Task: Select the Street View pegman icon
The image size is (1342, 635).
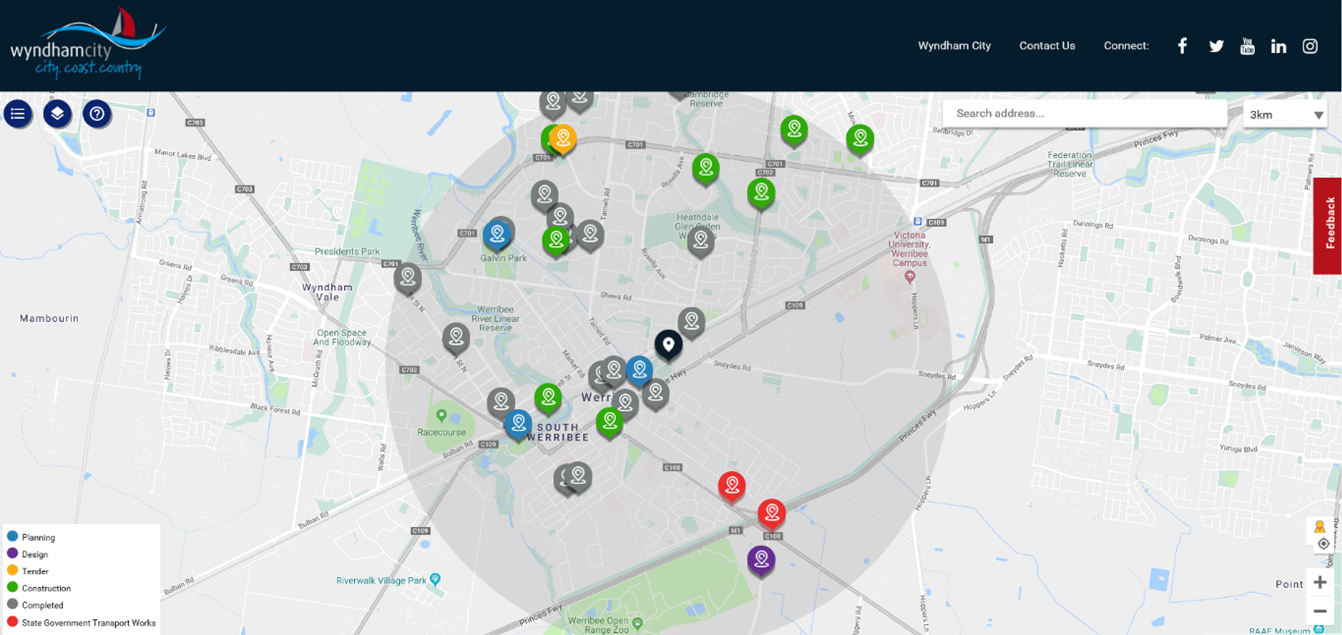Action: (1320, 527)
